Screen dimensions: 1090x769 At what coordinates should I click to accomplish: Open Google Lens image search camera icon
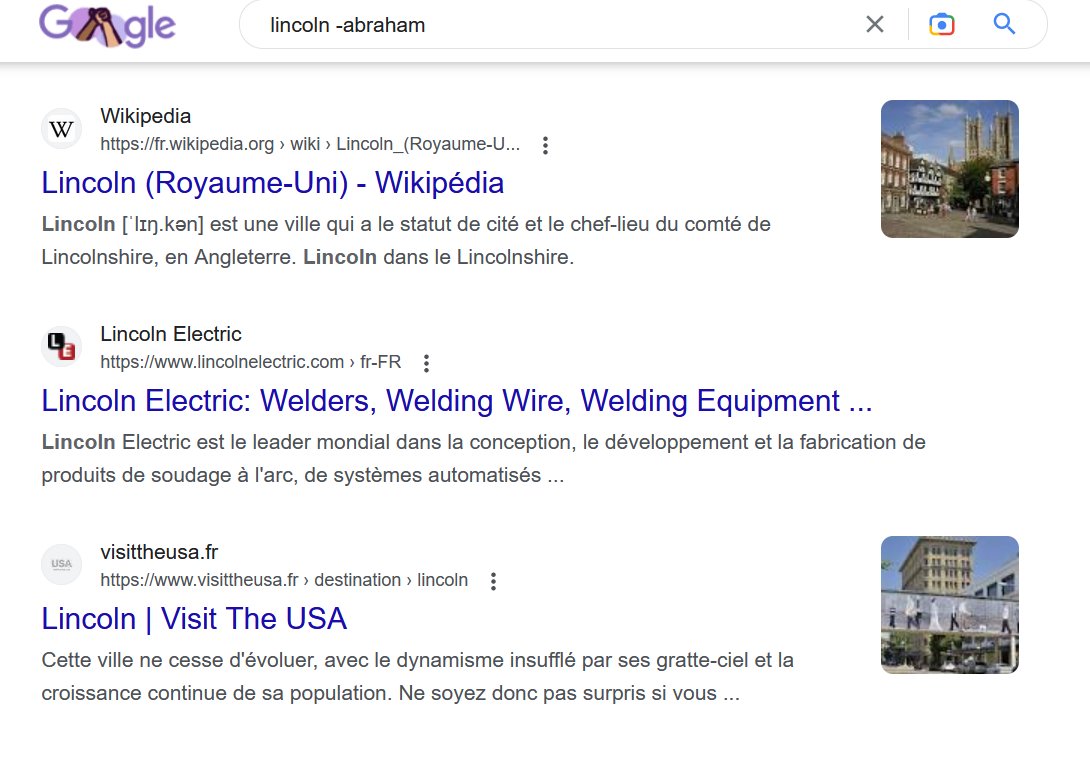pyautogui.click(x=941, y=24)
